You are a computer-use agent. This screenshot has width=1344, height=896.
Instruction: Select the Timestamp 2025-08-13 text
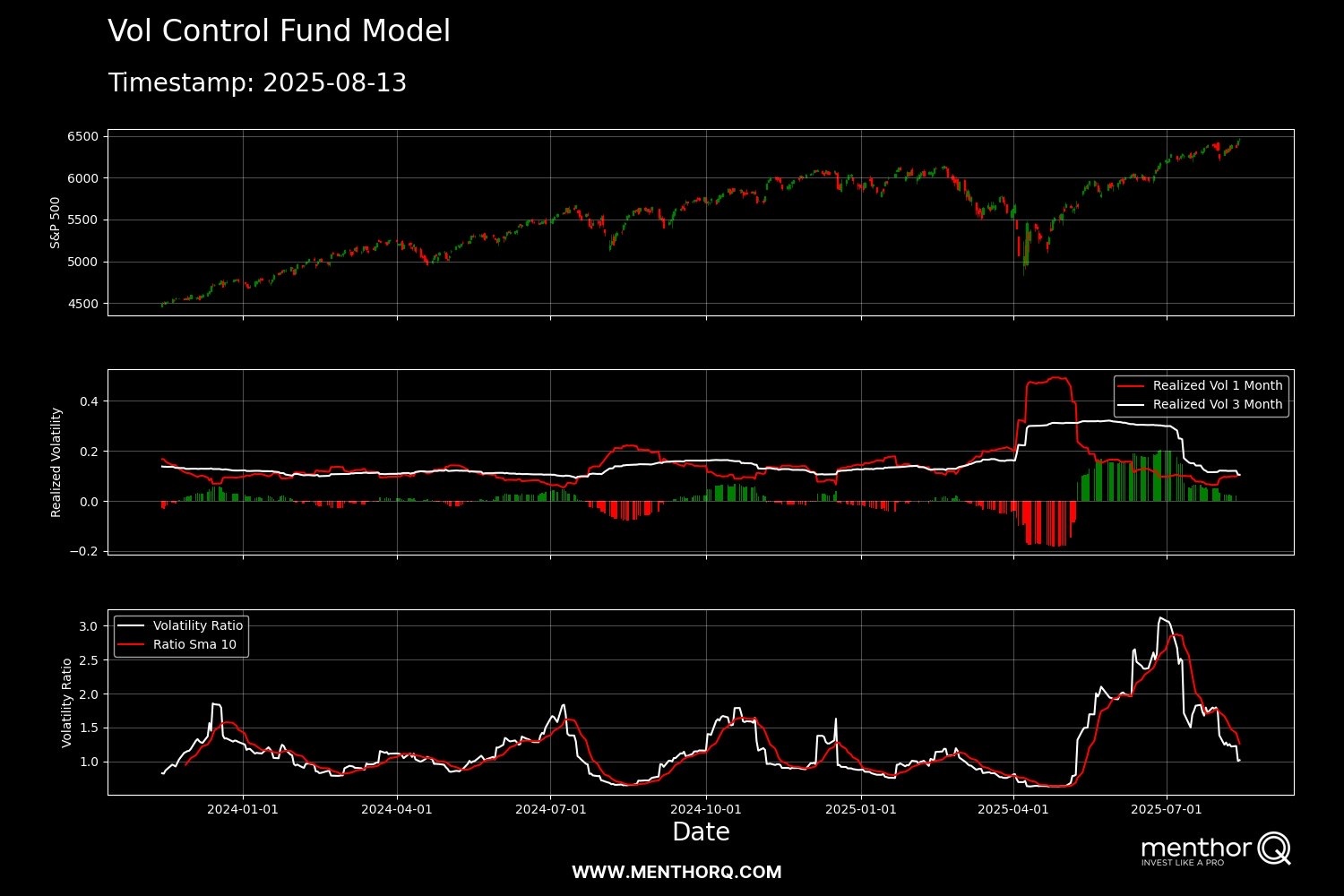[x=257, y=83]
